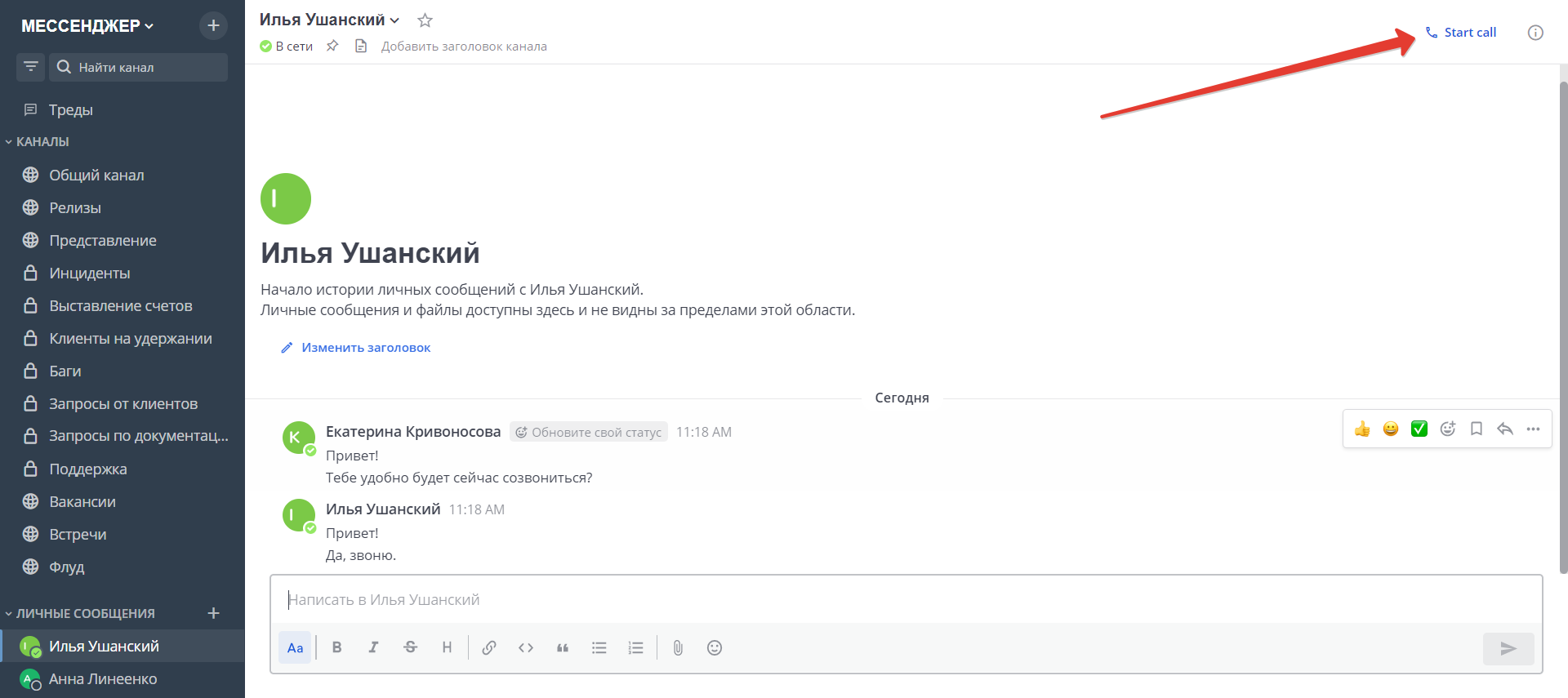React with grinning face emoji
The image size is (1568, 698).
pos(1391,429)
